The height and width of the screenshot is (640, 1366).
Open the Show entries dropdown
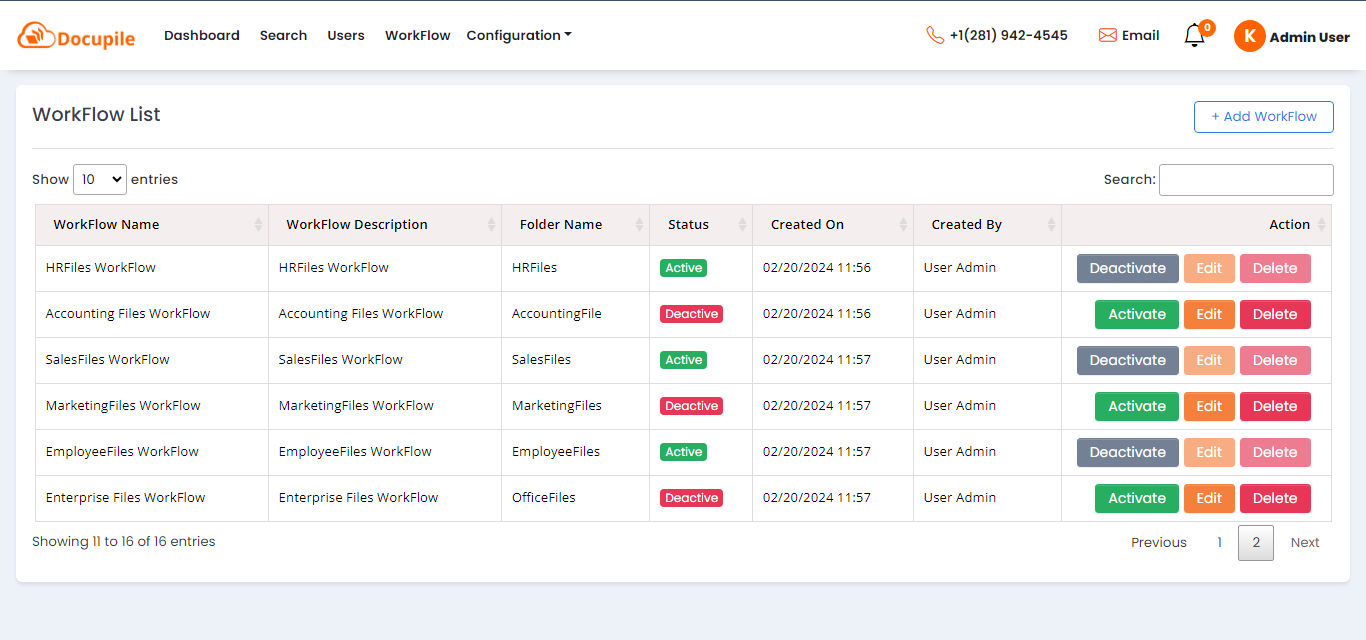point(100,179)
